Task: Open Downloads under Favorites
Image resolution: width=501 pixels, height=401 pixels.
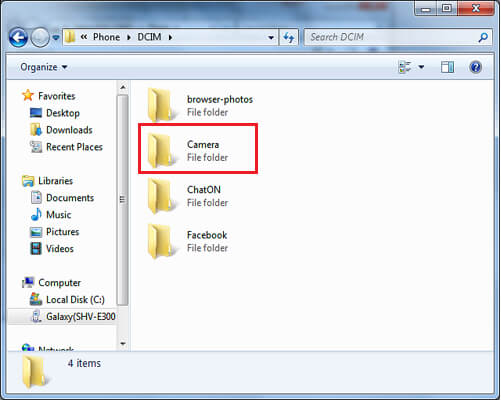Action: tap(69, 130)
